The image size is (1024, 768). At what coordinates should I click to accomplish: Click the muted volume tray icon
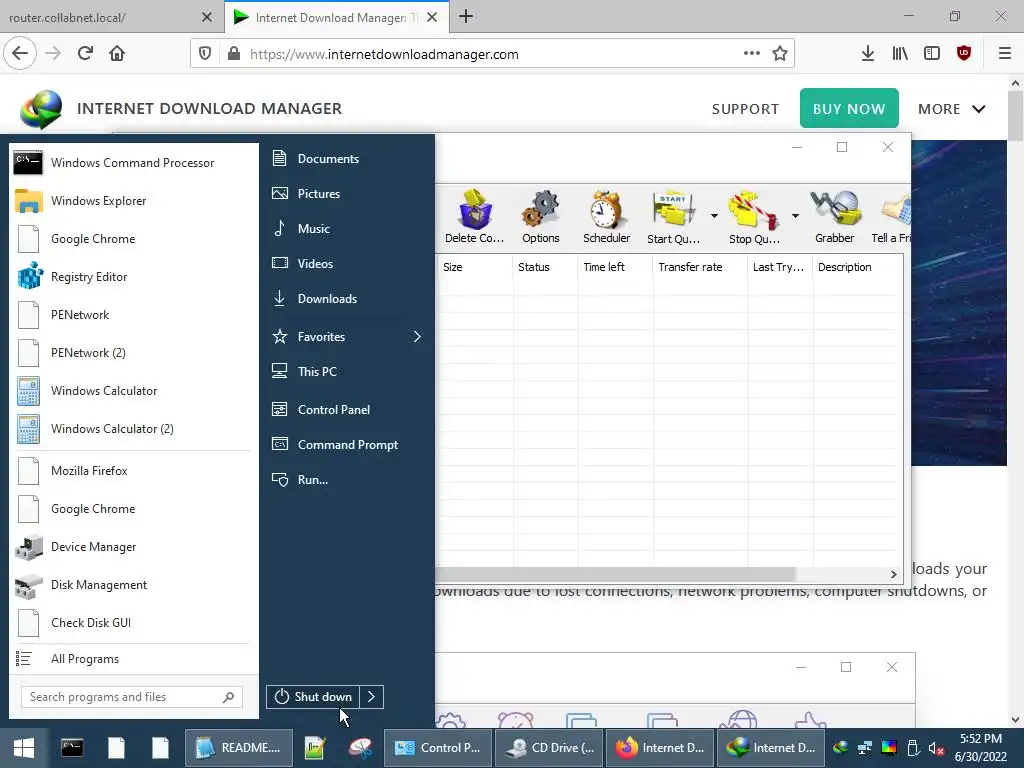[x=936, y=748]
